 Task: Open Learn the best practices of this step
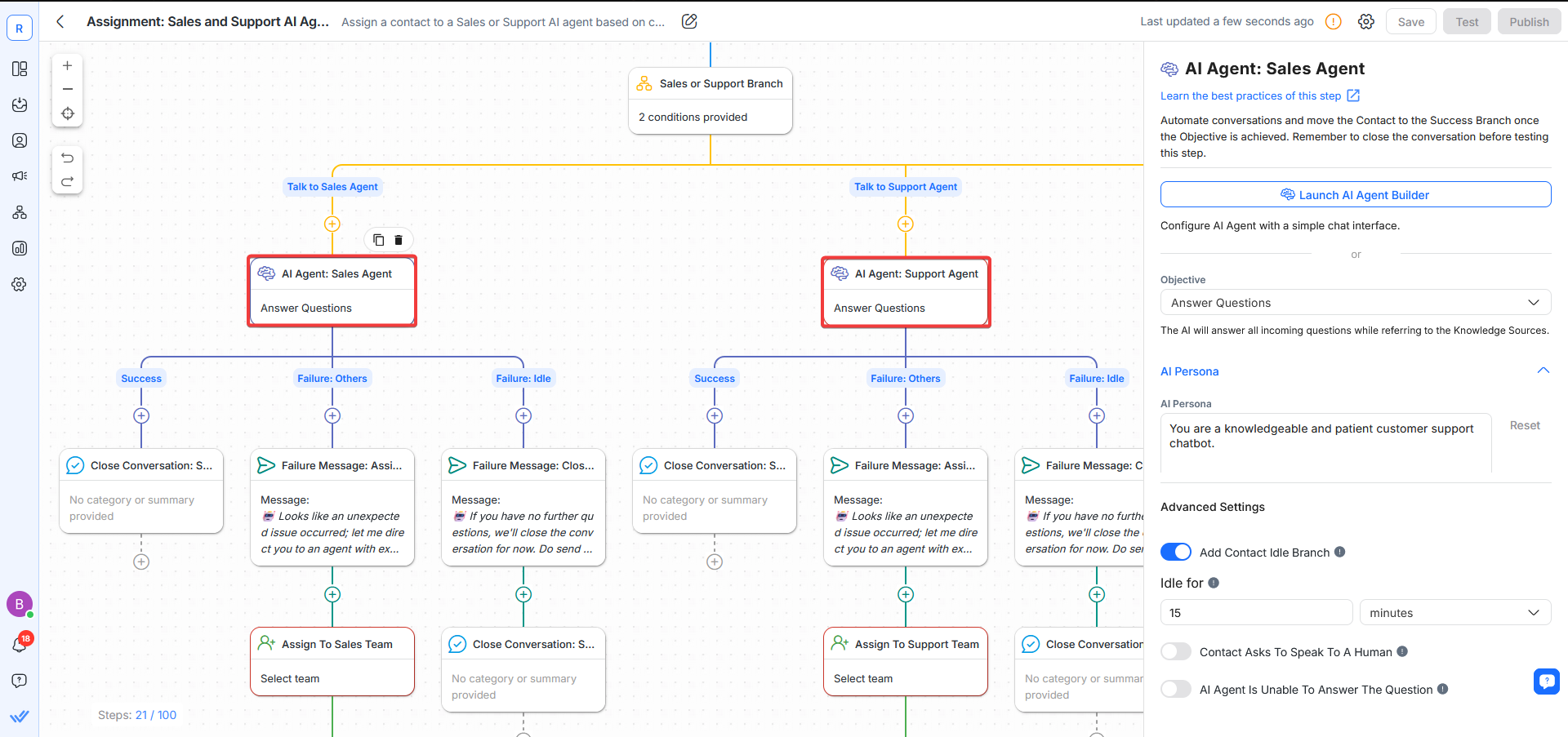(1252, 95)
